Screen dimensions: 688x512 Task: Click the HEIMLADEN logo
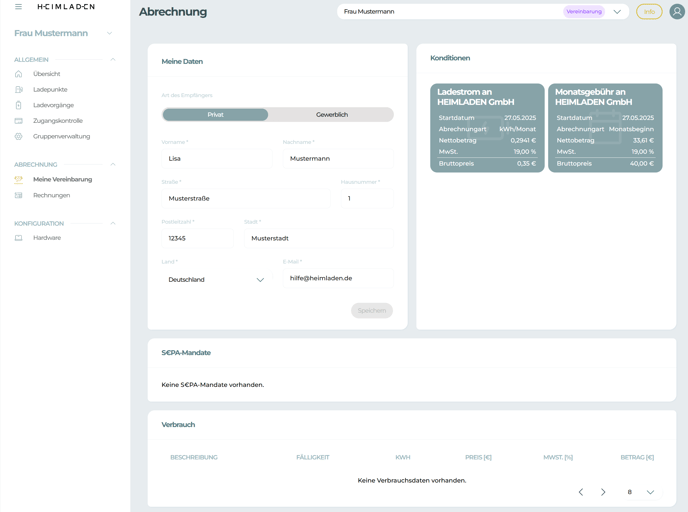point(66,7)
